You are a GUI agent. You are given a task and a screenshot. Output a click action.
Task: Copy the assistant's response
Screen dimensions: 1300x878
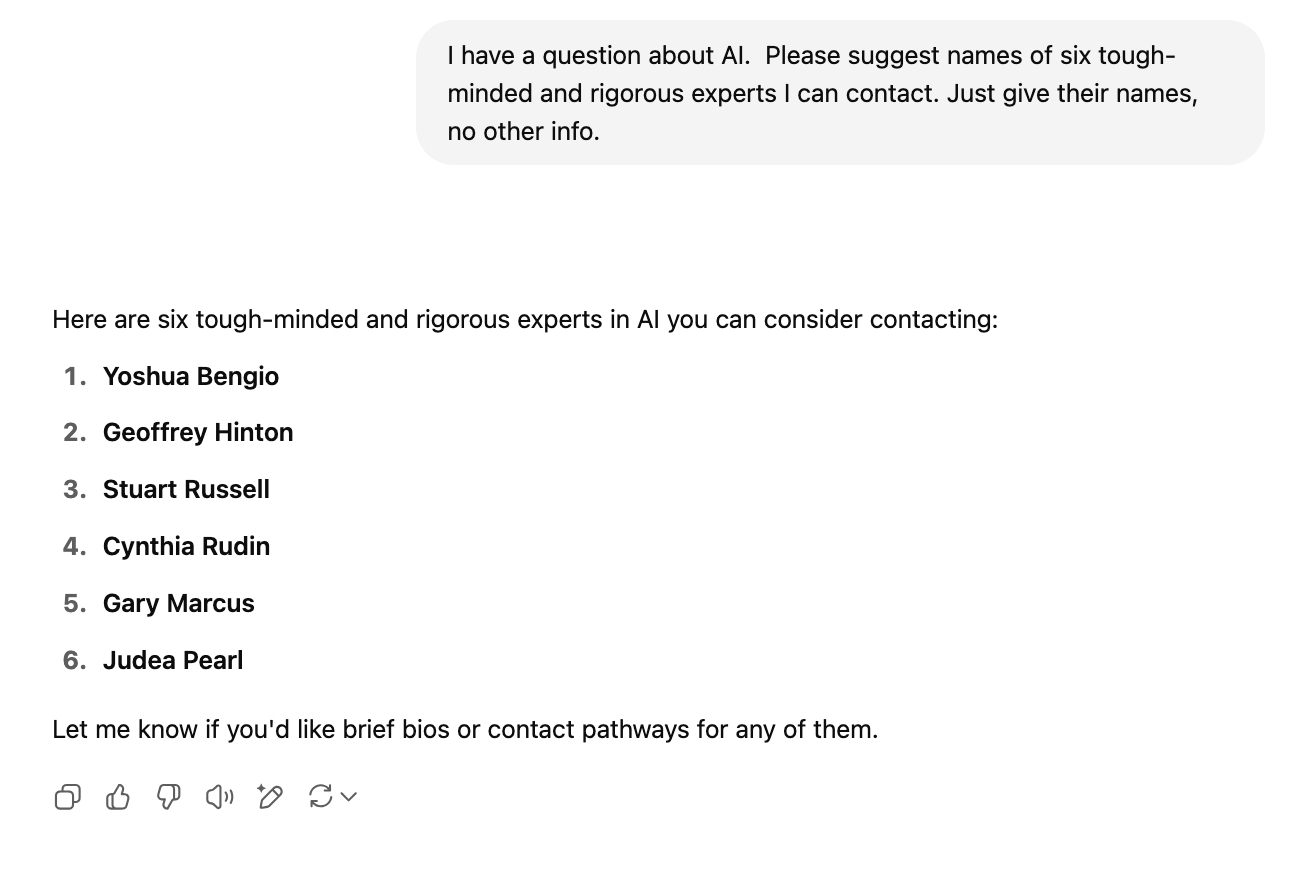68,796
